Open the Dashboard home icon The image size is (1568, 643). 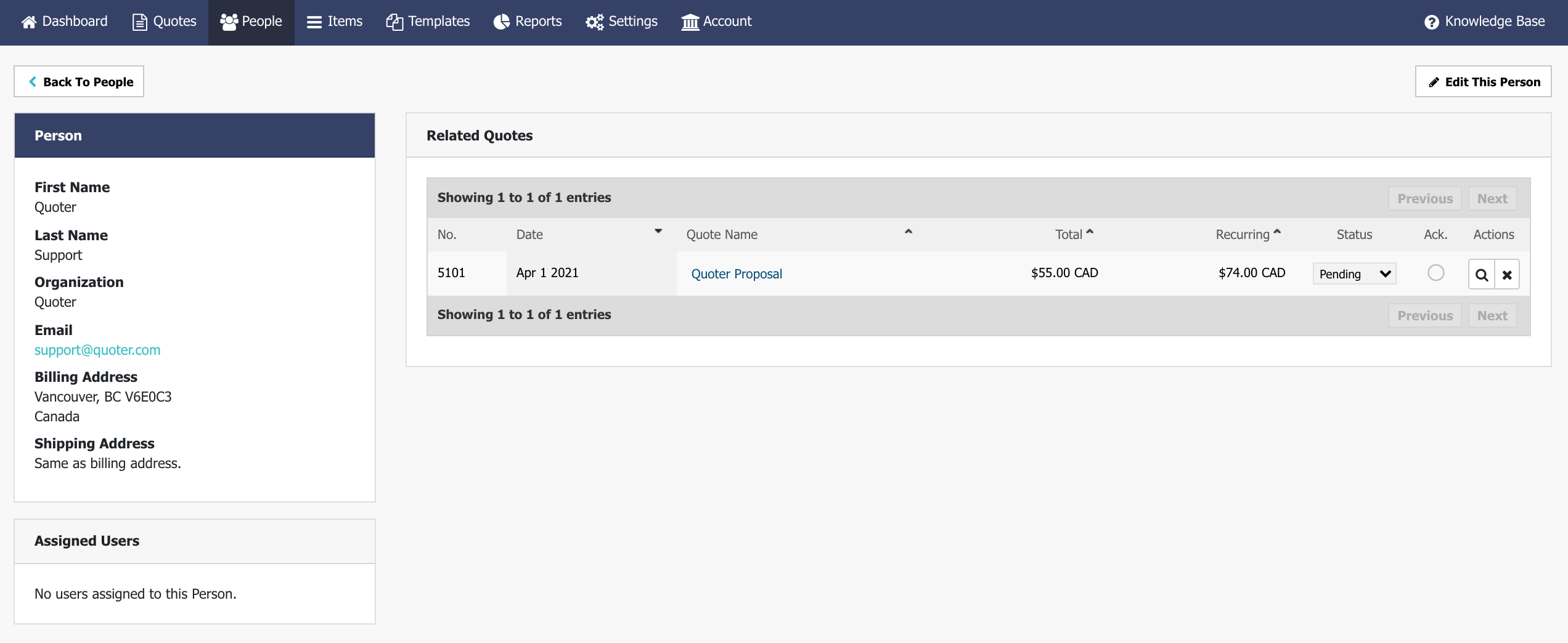point(28,22)
